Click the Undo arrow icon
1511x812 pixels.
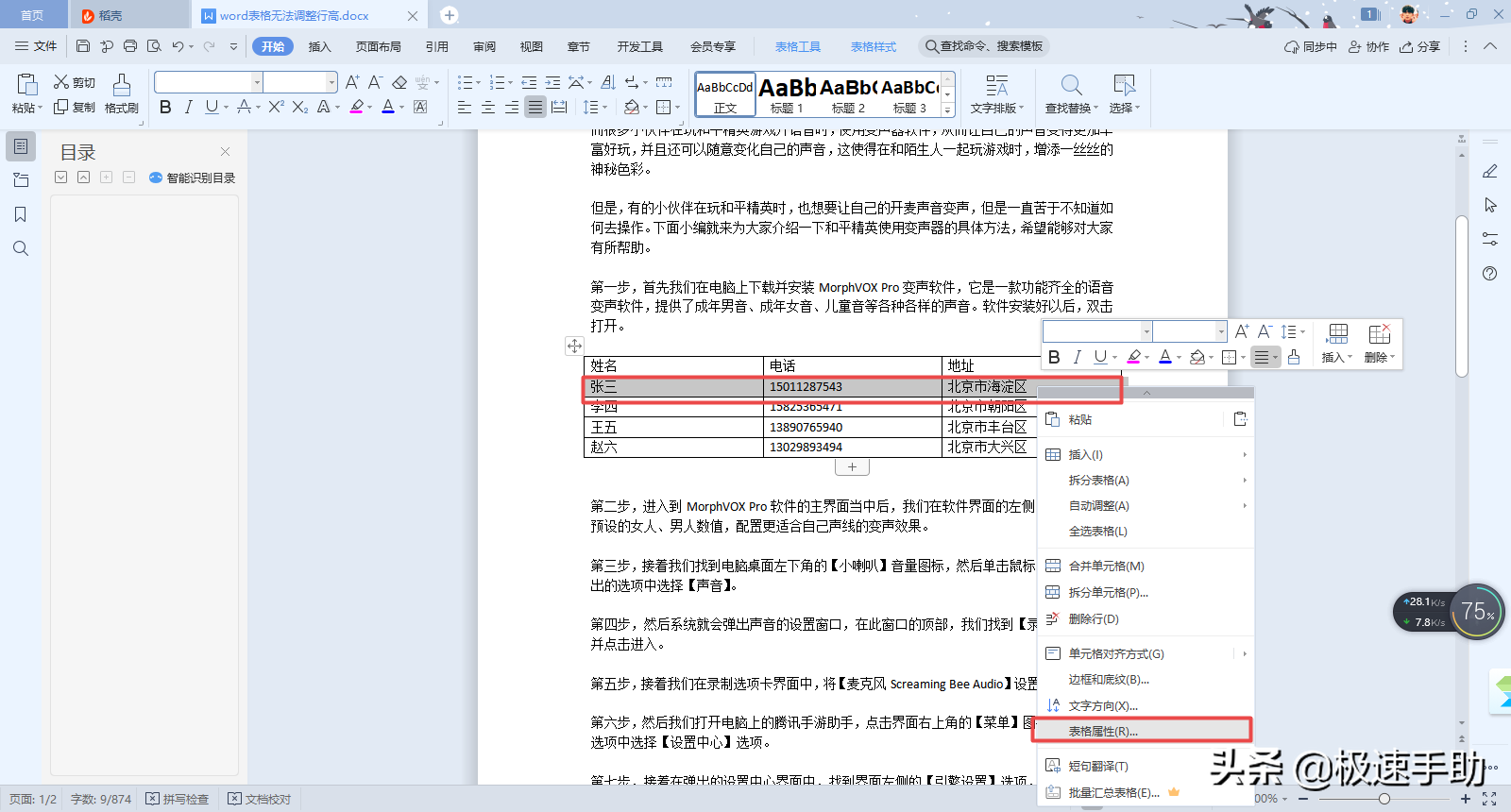[178, 46]
